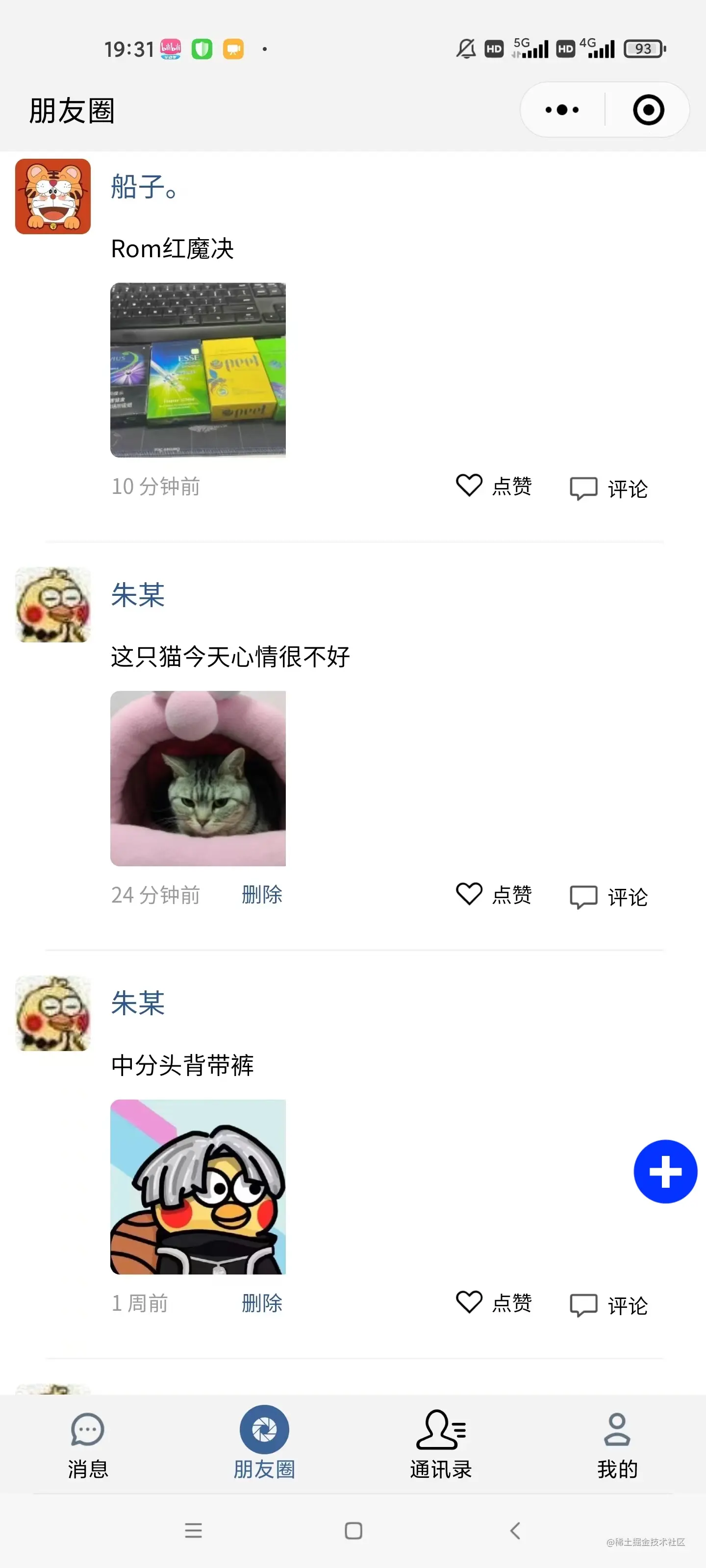Screen dimensions: 706x1568
Task: Delete the 1 周前 post
Action: [262, 1302]
